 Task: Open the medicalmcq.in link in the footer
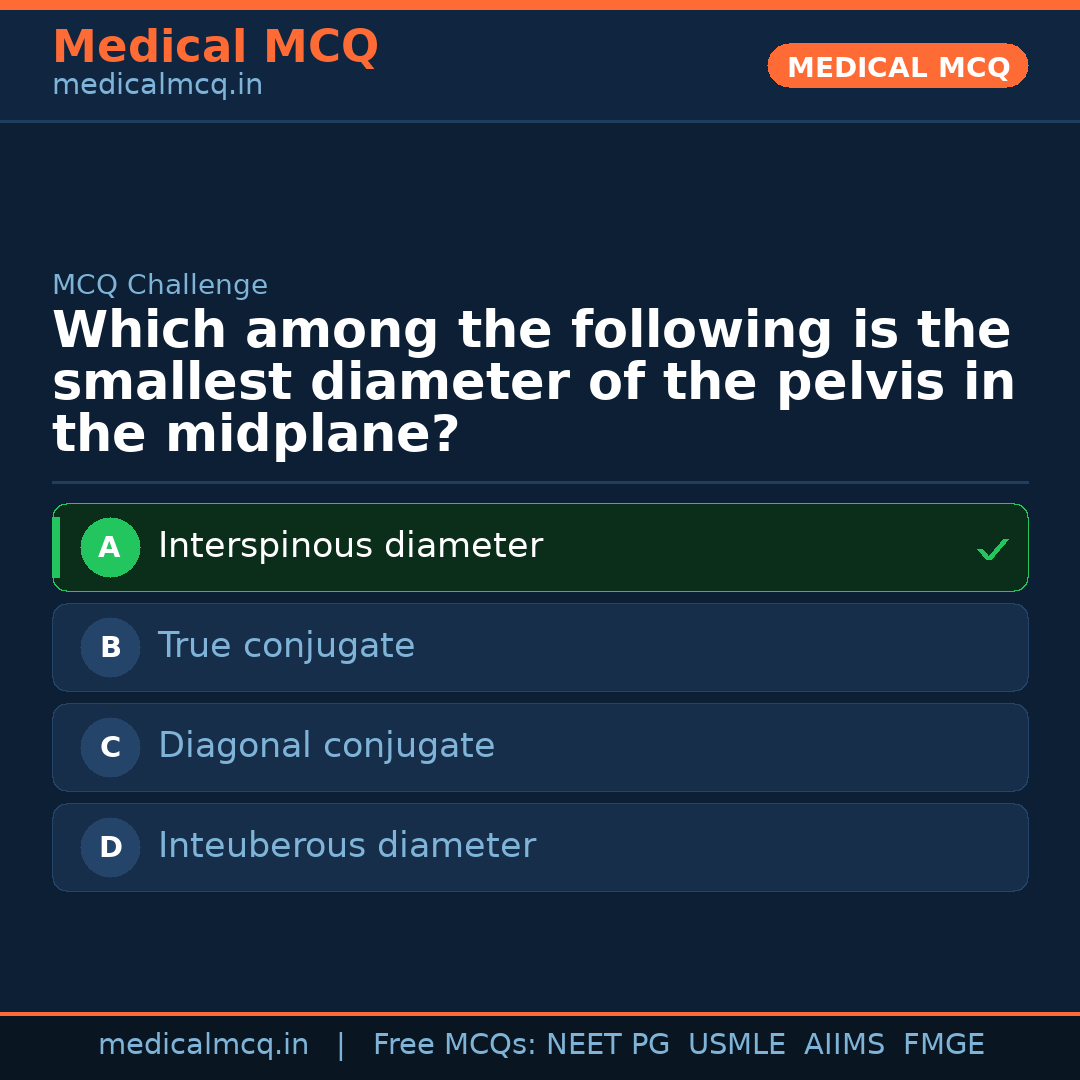point(203,1045)
